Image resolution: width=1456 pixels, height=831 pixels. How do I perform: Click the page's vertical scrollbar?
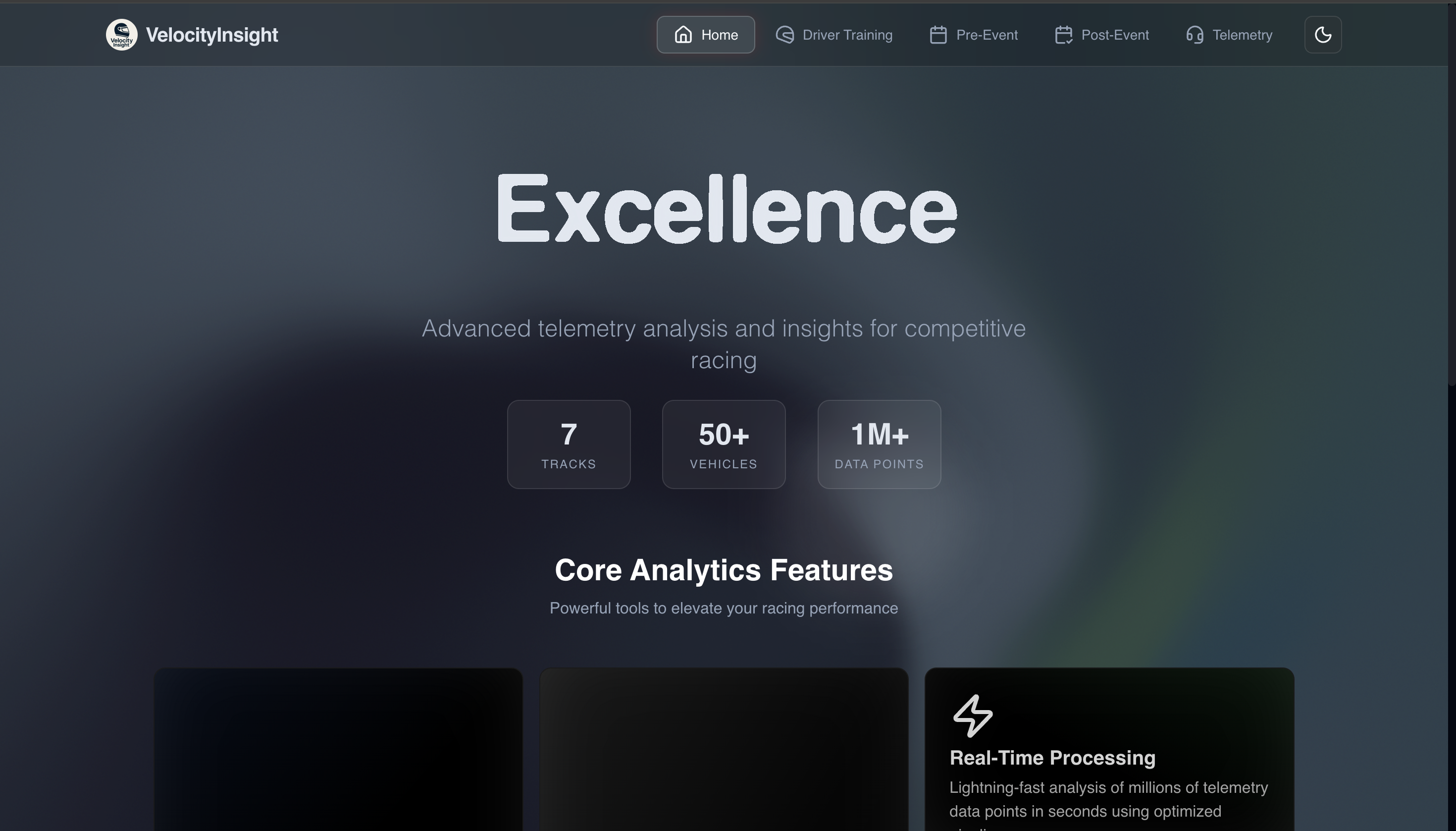1452,194
